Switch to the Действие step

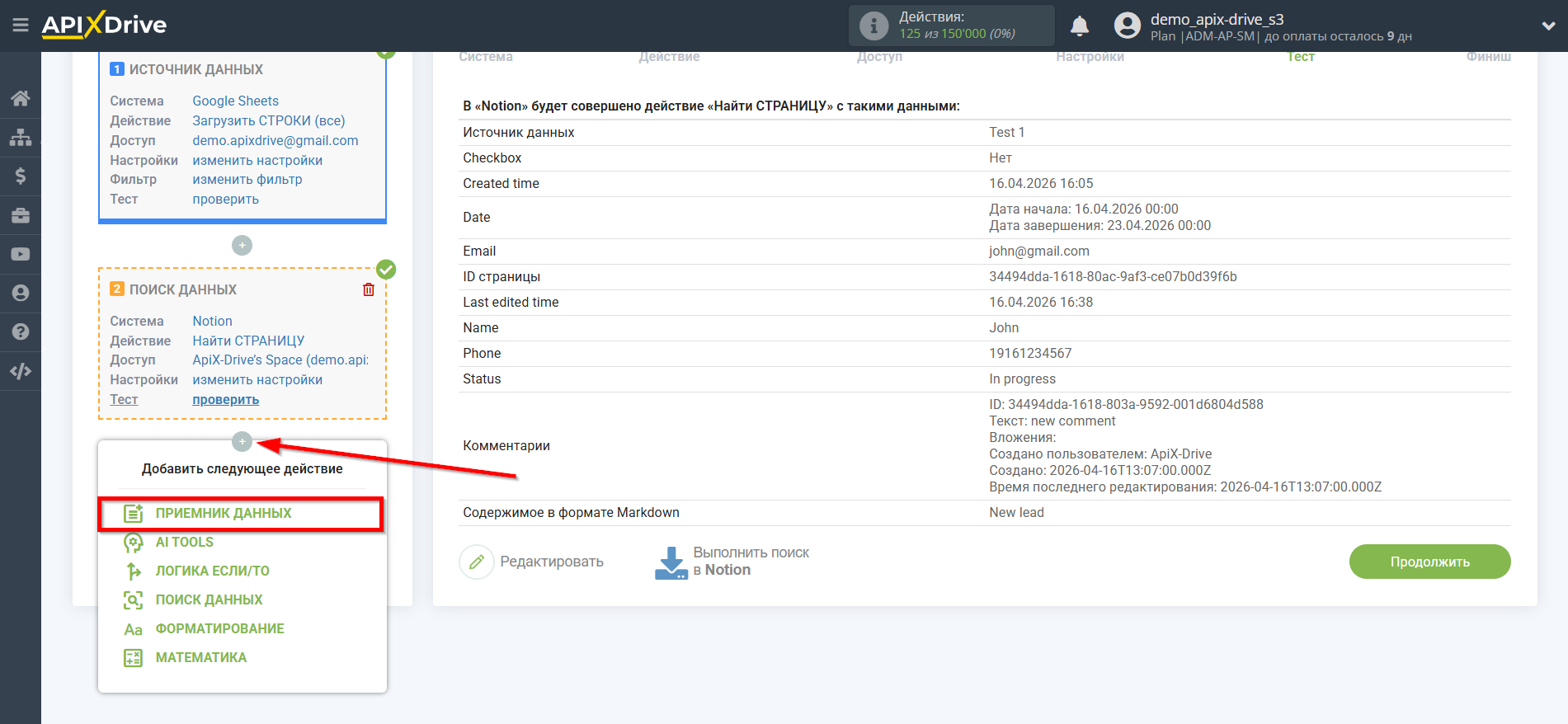click(669, 56)
